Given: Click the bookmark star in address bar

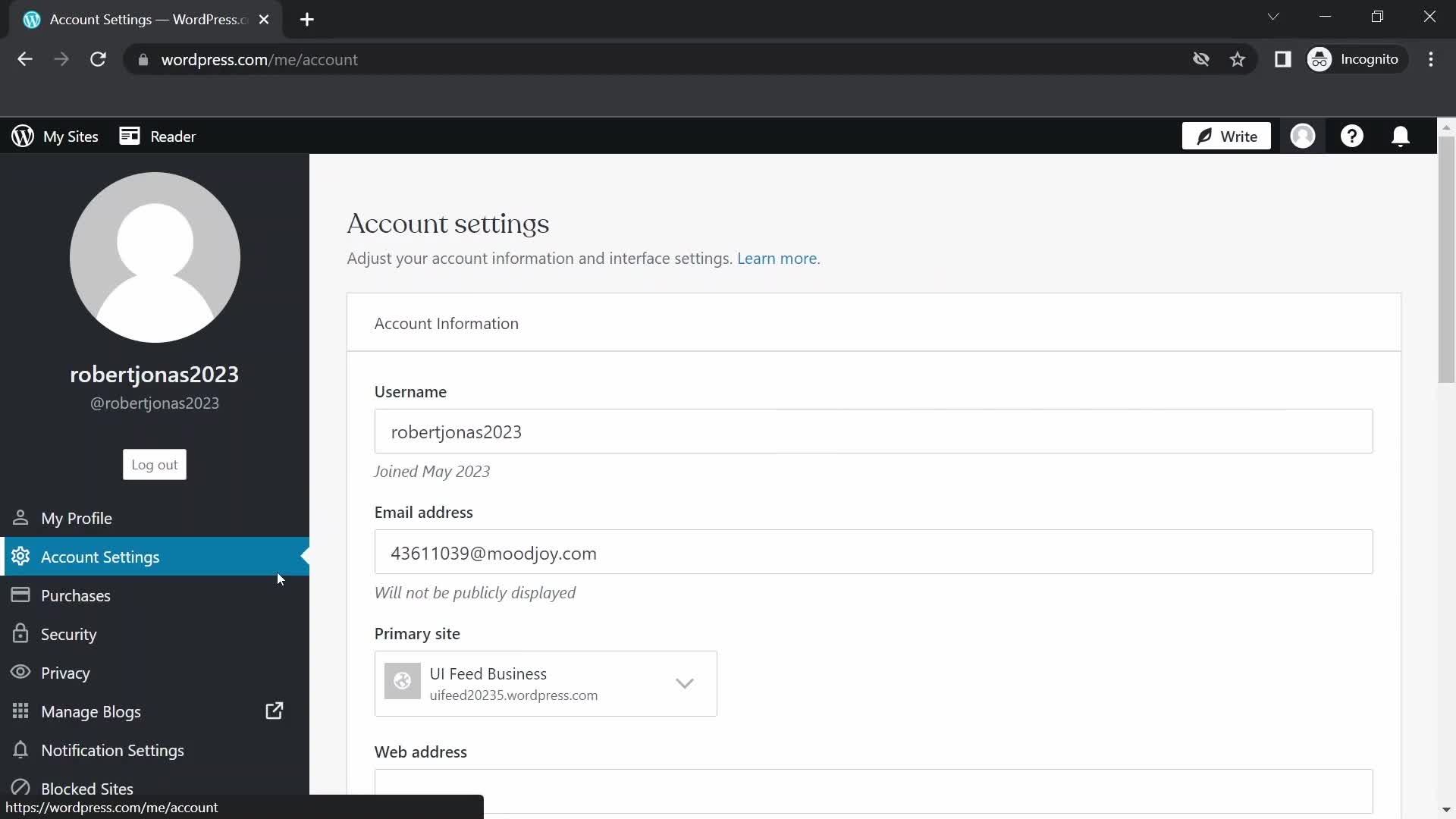Looking at the screenshot, I should [x=1238, y=59].
